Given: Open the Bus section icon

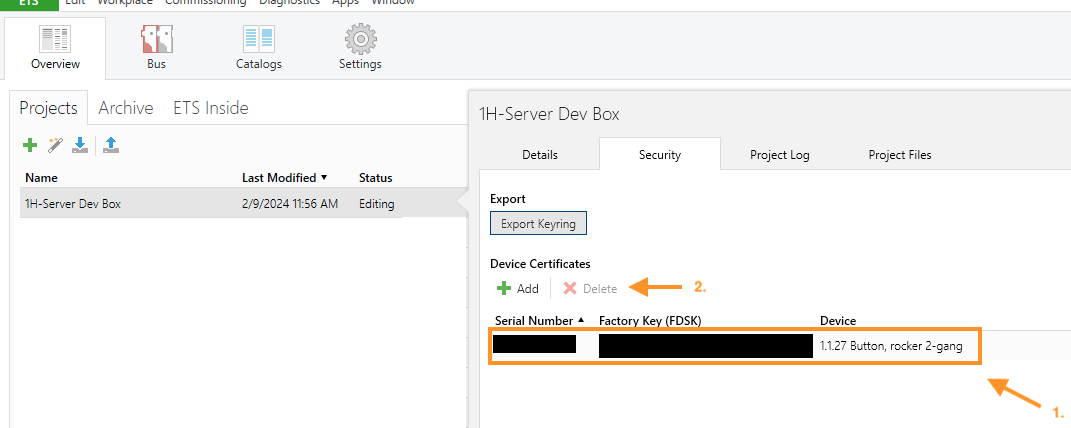Looking at the screenshot, I should (156, 40).
